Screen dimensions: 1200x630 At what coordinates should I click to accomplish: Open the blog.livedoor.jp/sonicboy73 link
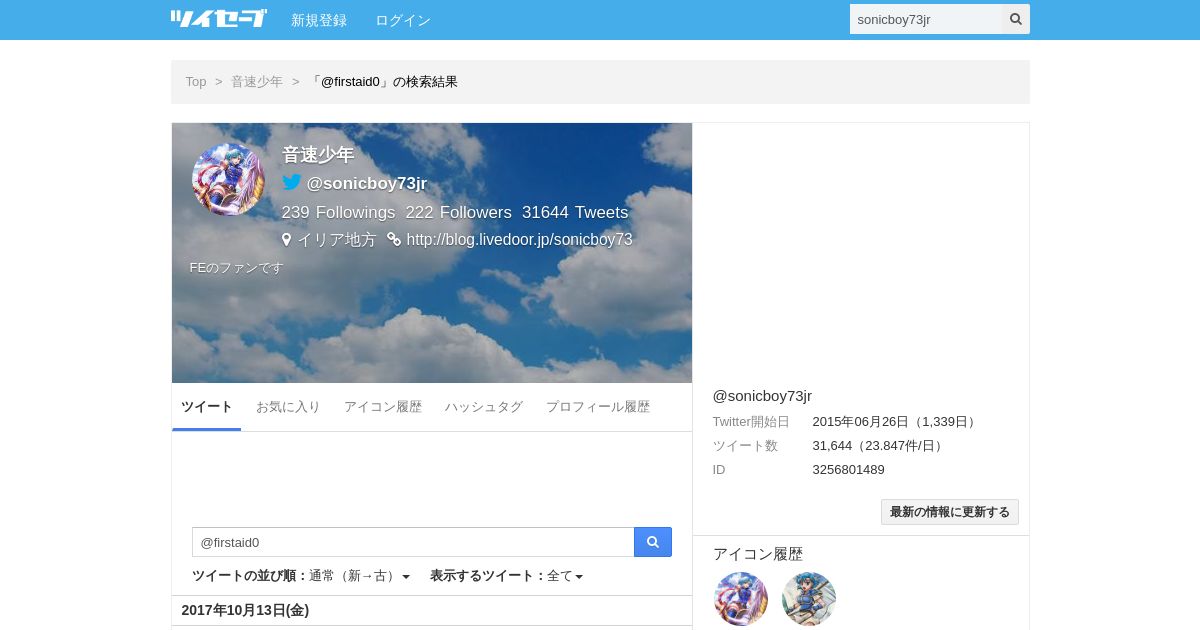coord(520,240)
